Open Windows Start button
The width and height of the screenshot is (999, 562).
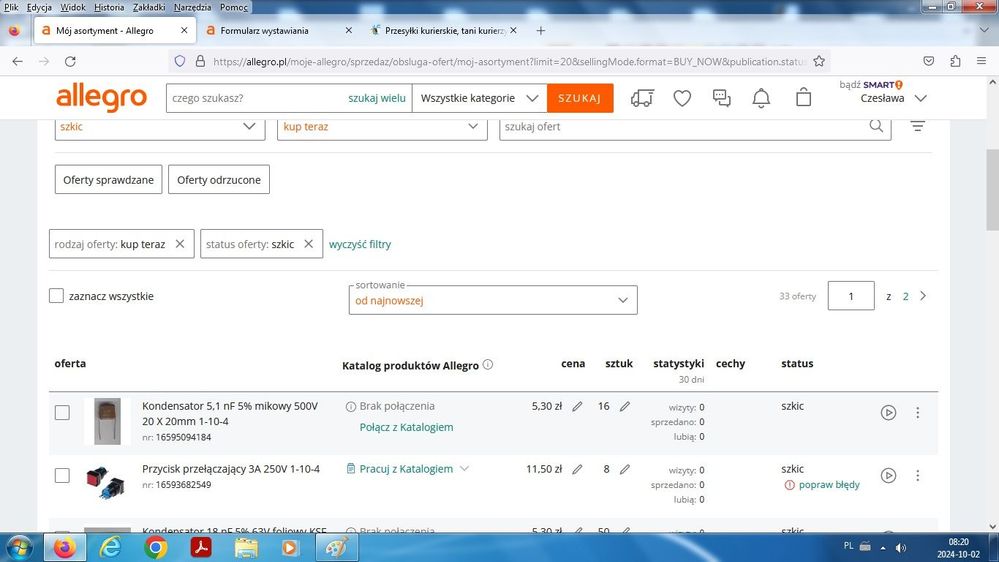pos(19,548)
